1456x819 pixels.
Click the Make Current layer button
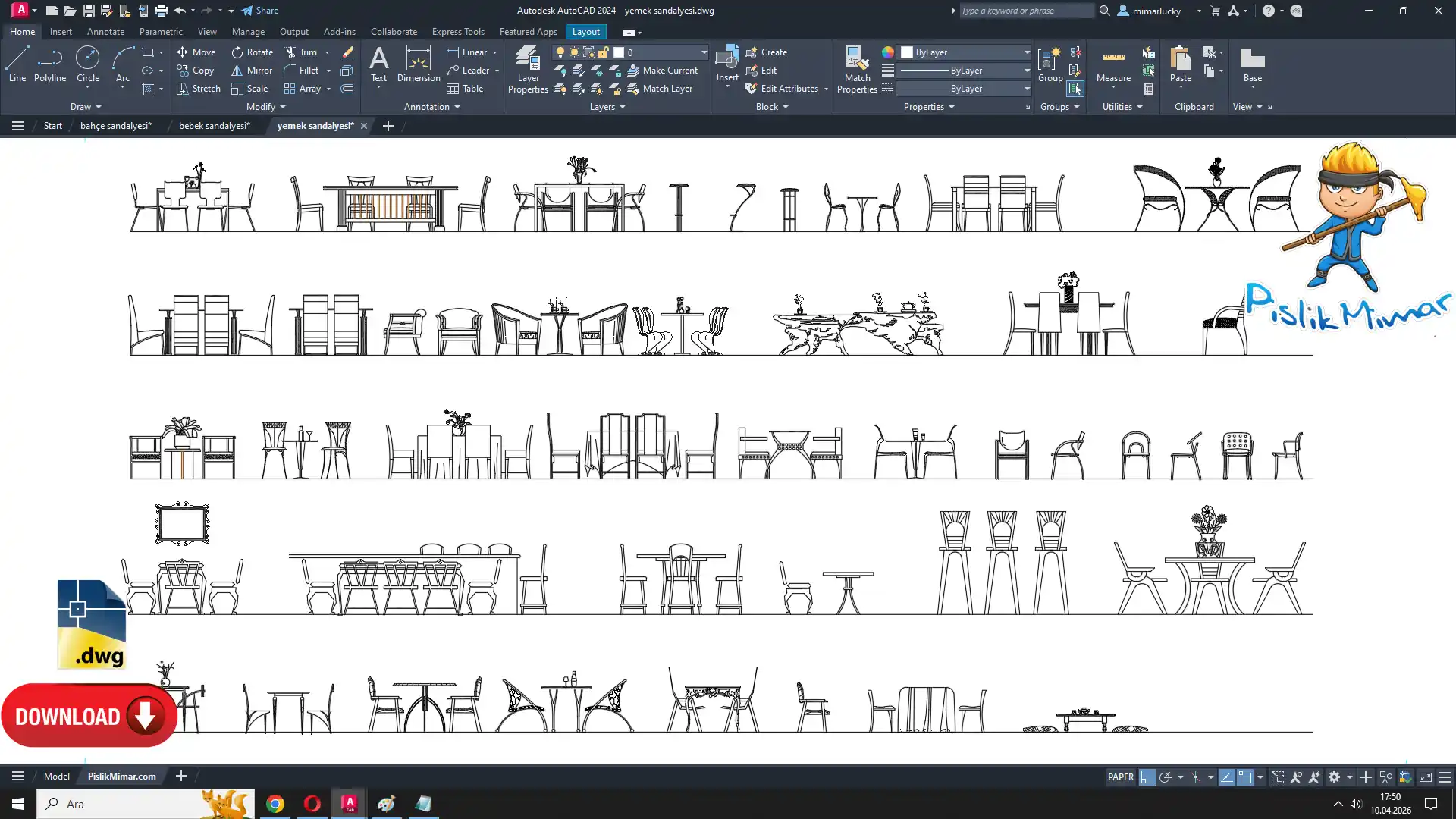662,71
